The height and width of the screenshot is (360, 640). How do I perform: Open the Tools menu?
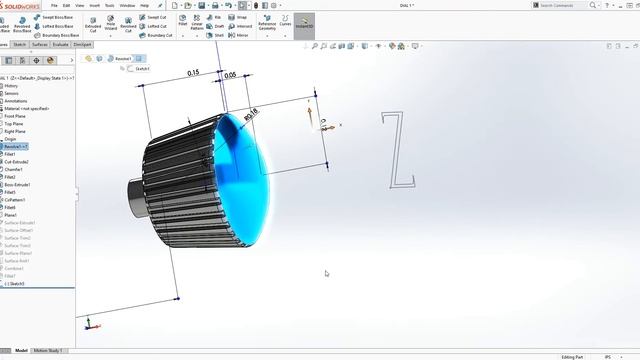pos(110,6)
